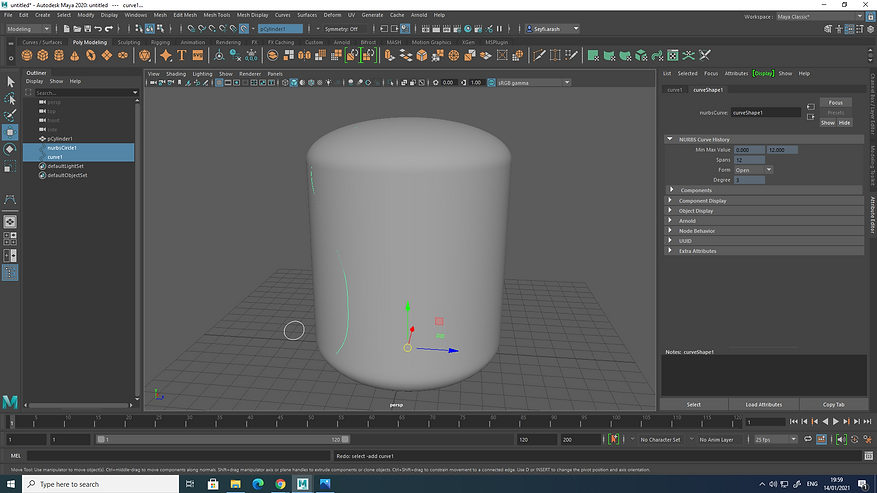Open the Form Open dropdown
Screen dimensions: 877x493
pos(753,170)
